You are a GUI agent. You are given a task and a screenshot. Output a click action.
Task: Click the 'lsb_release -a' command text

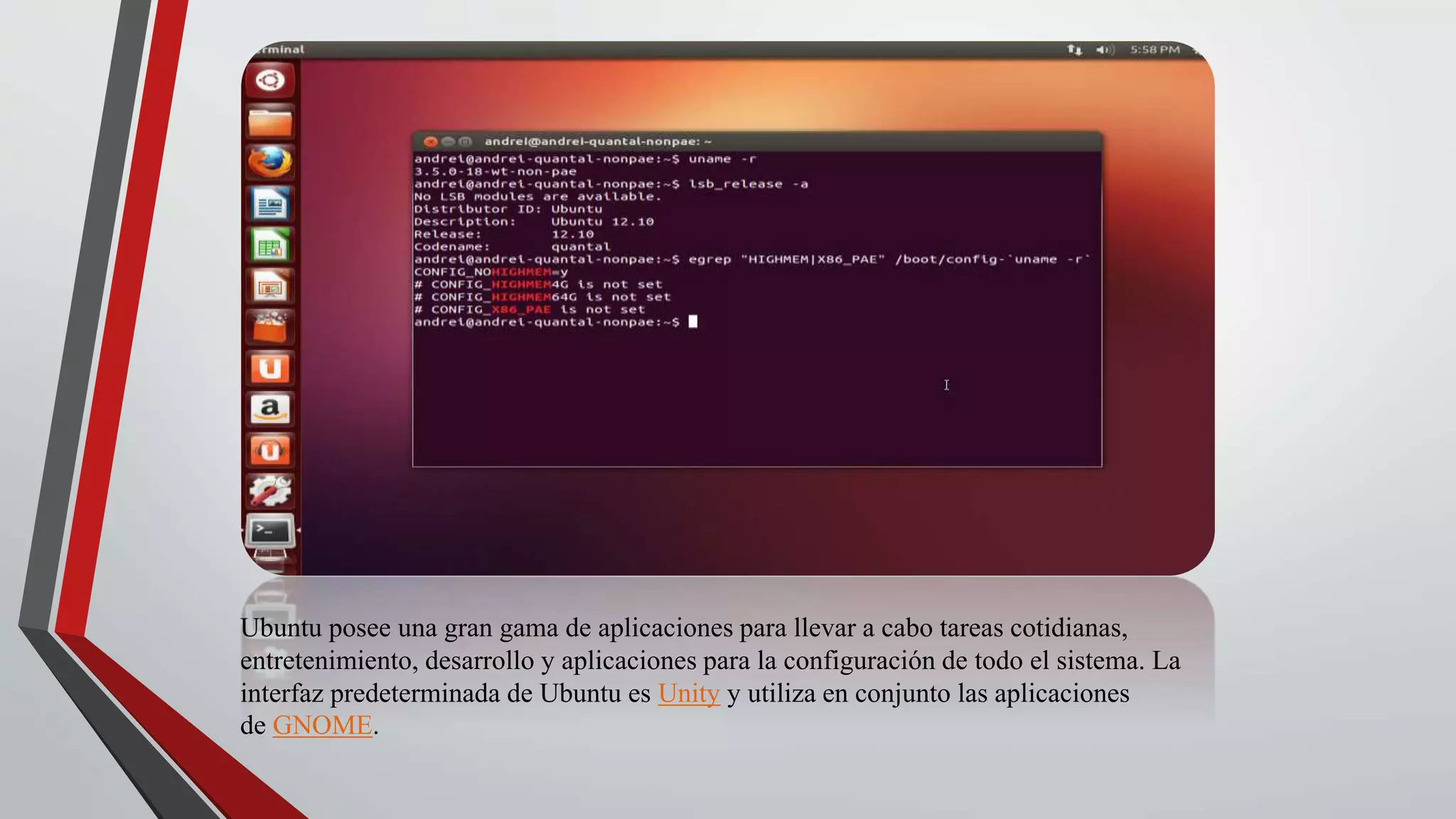pyautogui.click(x=748, y=184)
